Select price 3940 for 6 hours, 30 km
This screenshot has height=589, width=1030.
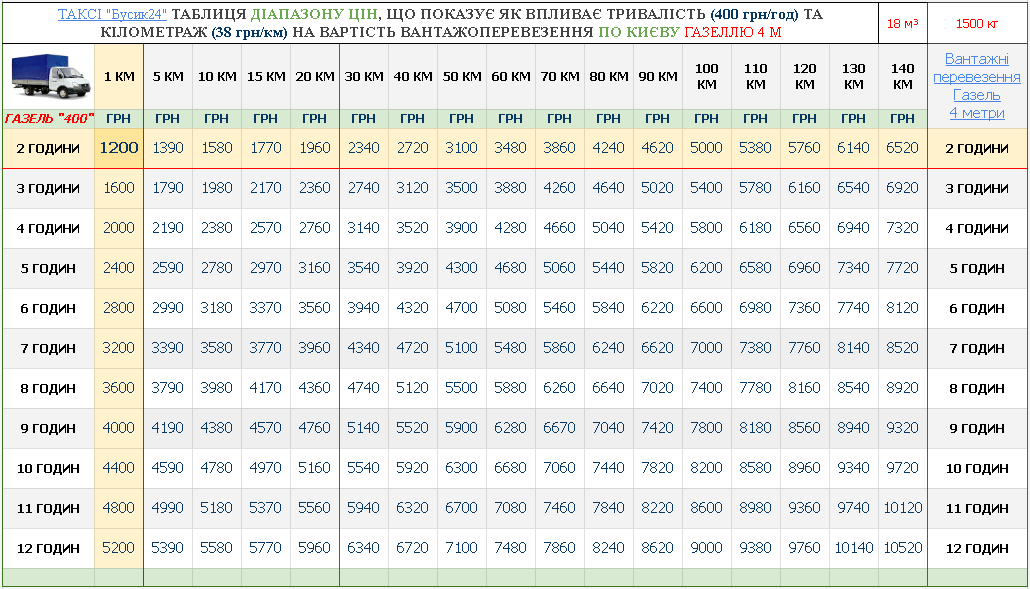[x=363, y=308]
